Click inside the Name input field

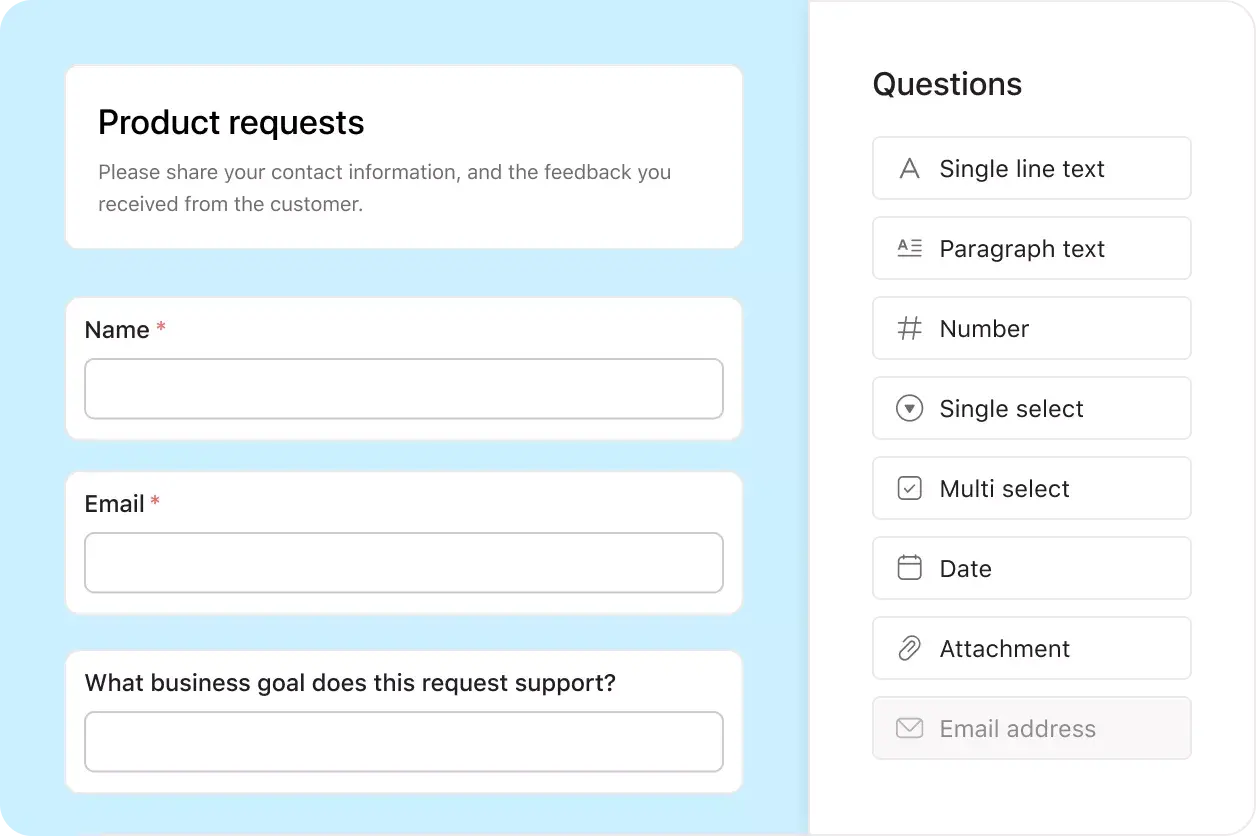[403, 389]
